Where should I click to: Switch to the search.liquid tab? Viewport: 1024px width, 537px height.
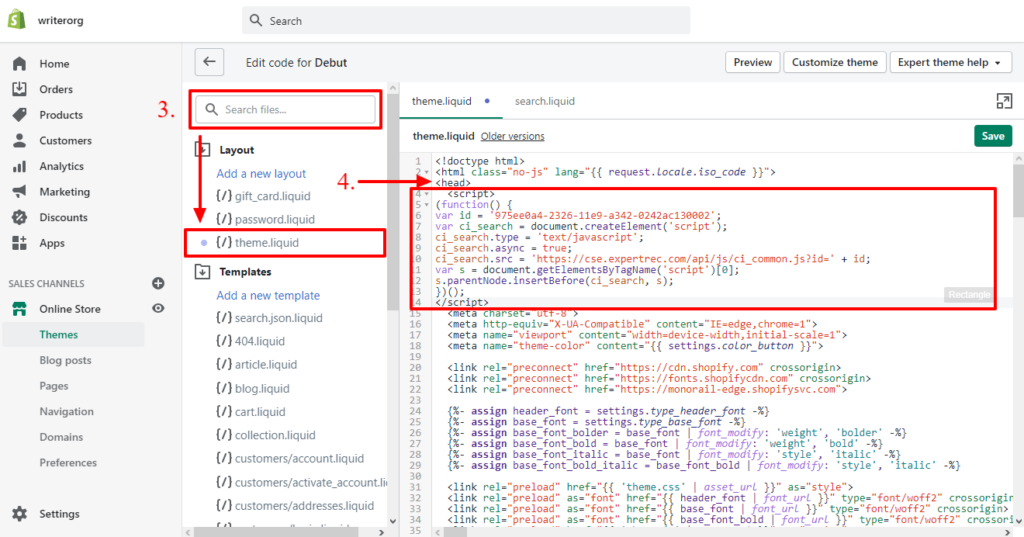click(x=545, y=101)
